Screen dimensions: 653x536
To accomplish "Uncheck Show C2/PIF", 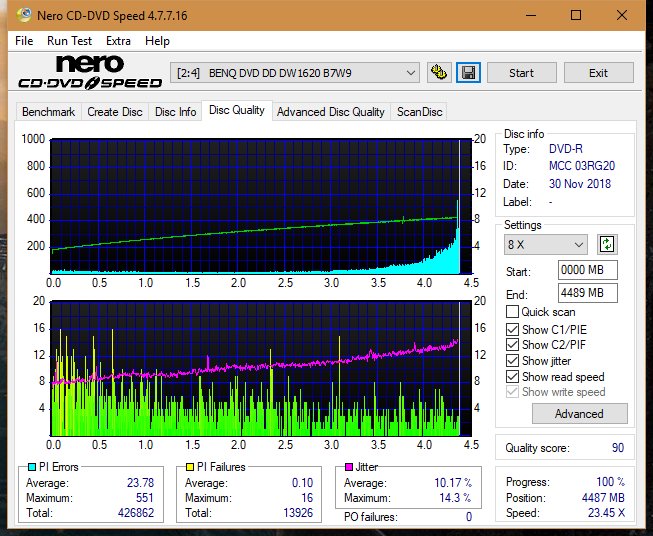I will [x=512, y=344].
